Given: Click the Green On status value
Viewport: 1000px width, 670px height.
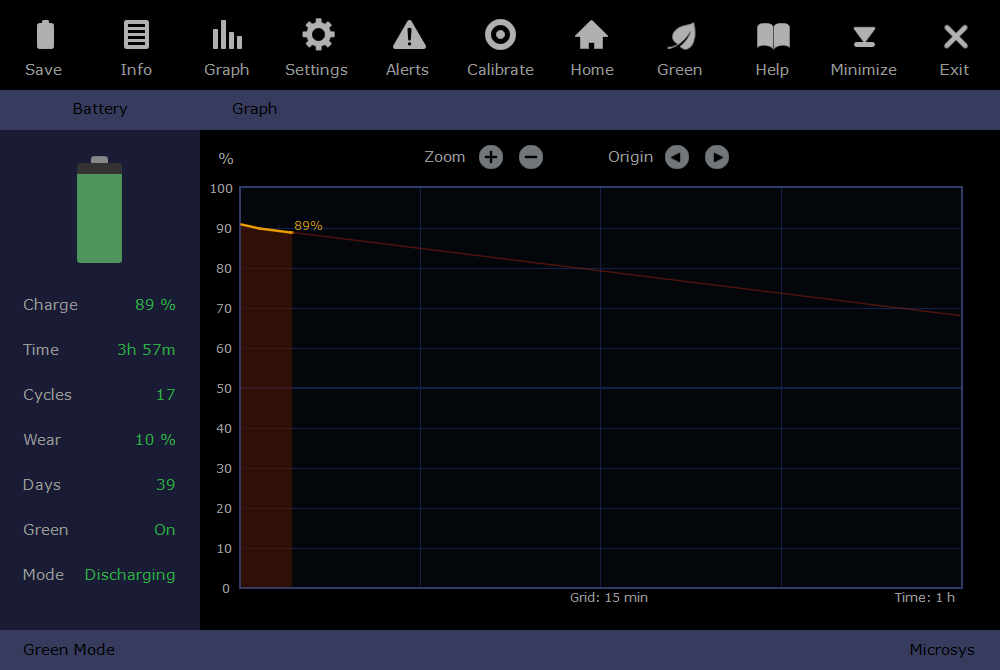Looking at the screenshot, I should (x=164, y=530).
